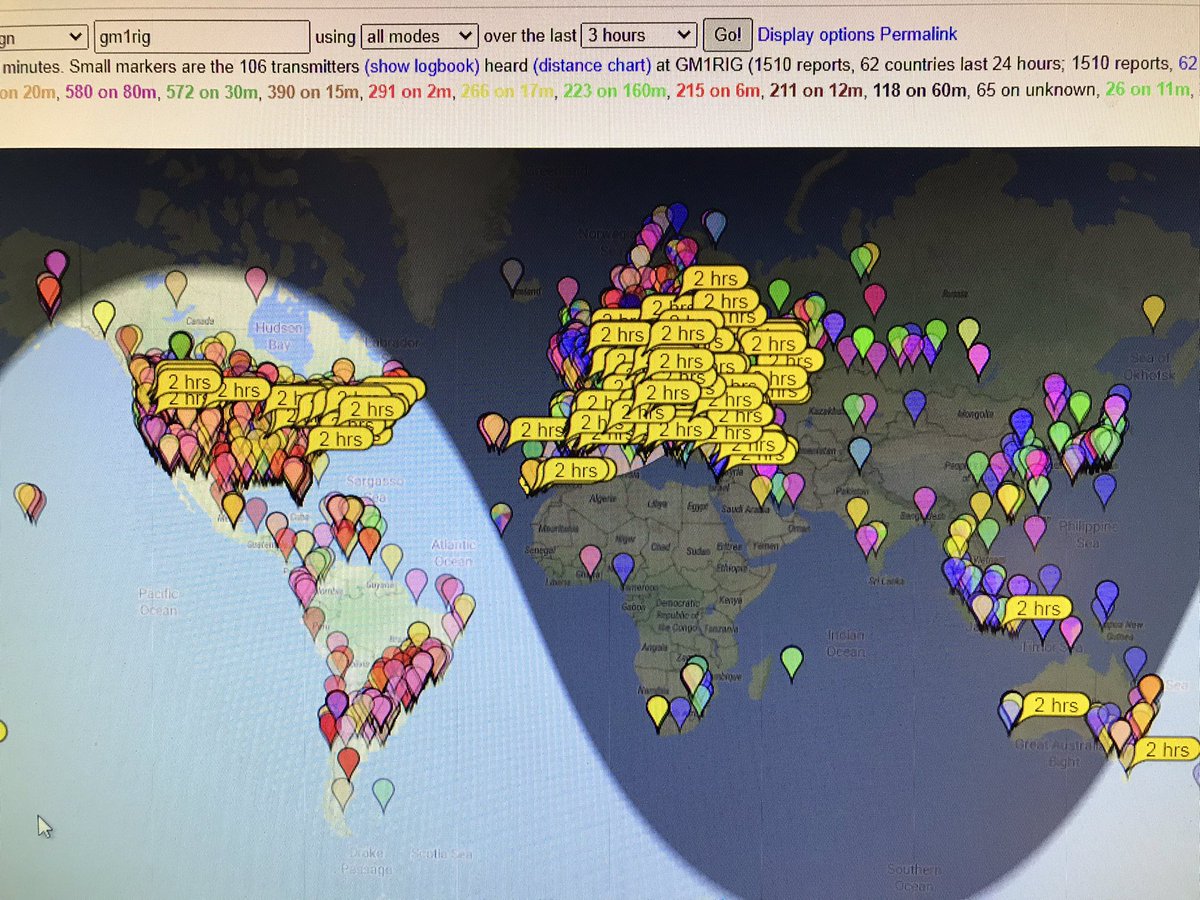This screenshot has height=900, width=1200.
Task: Select the crimson marker above the Russia label
Action: pyautogui.click(x=875, y=299)
